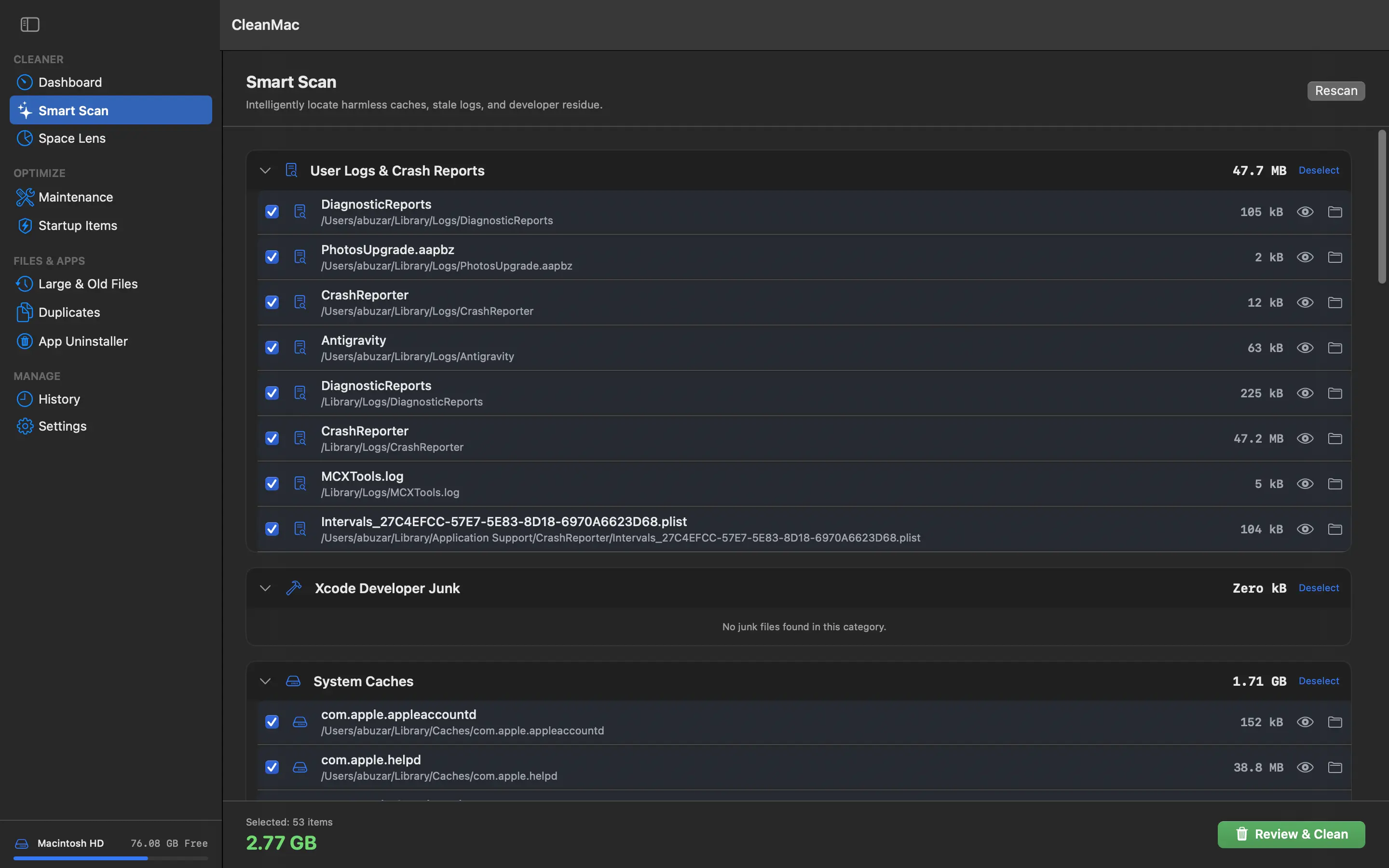Select Duplicates in the sidebar
The width and height of the screenshot is (1389, 868).
click(x=111, y=313)
